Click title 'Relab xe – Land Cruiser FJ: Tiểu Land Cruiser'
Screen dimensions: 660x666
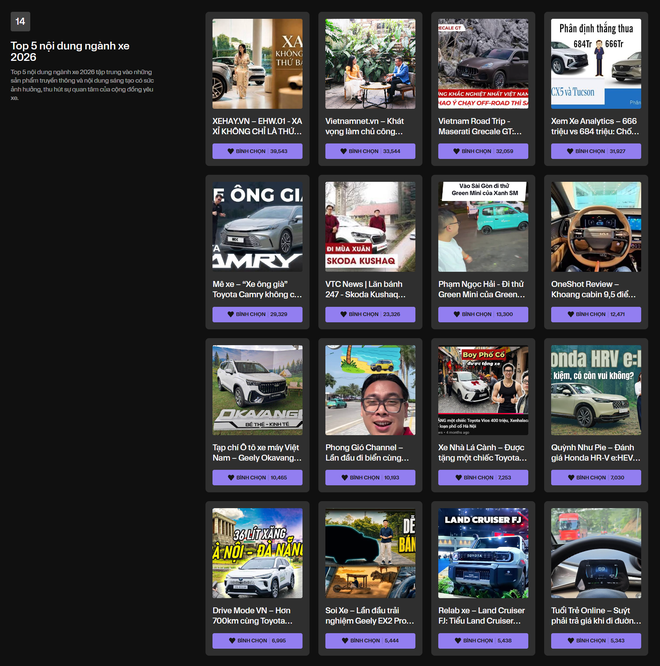click(x=482, y=615)
